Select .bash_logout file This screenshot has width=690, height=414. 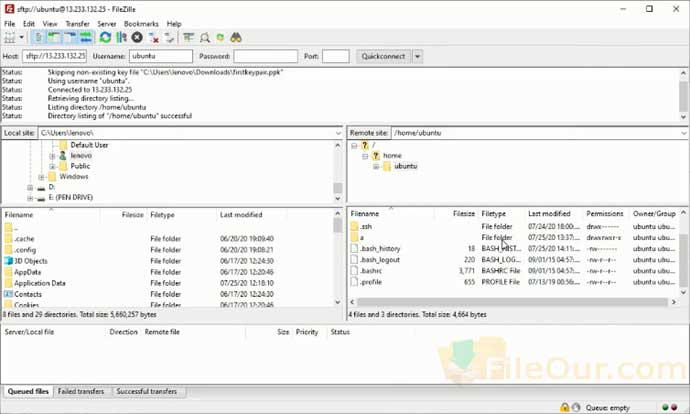380,260
